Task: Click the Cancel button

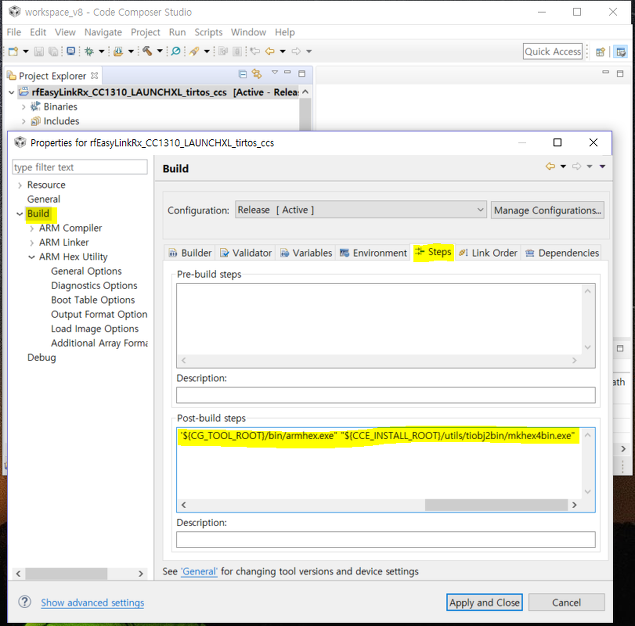Action: 566,603
